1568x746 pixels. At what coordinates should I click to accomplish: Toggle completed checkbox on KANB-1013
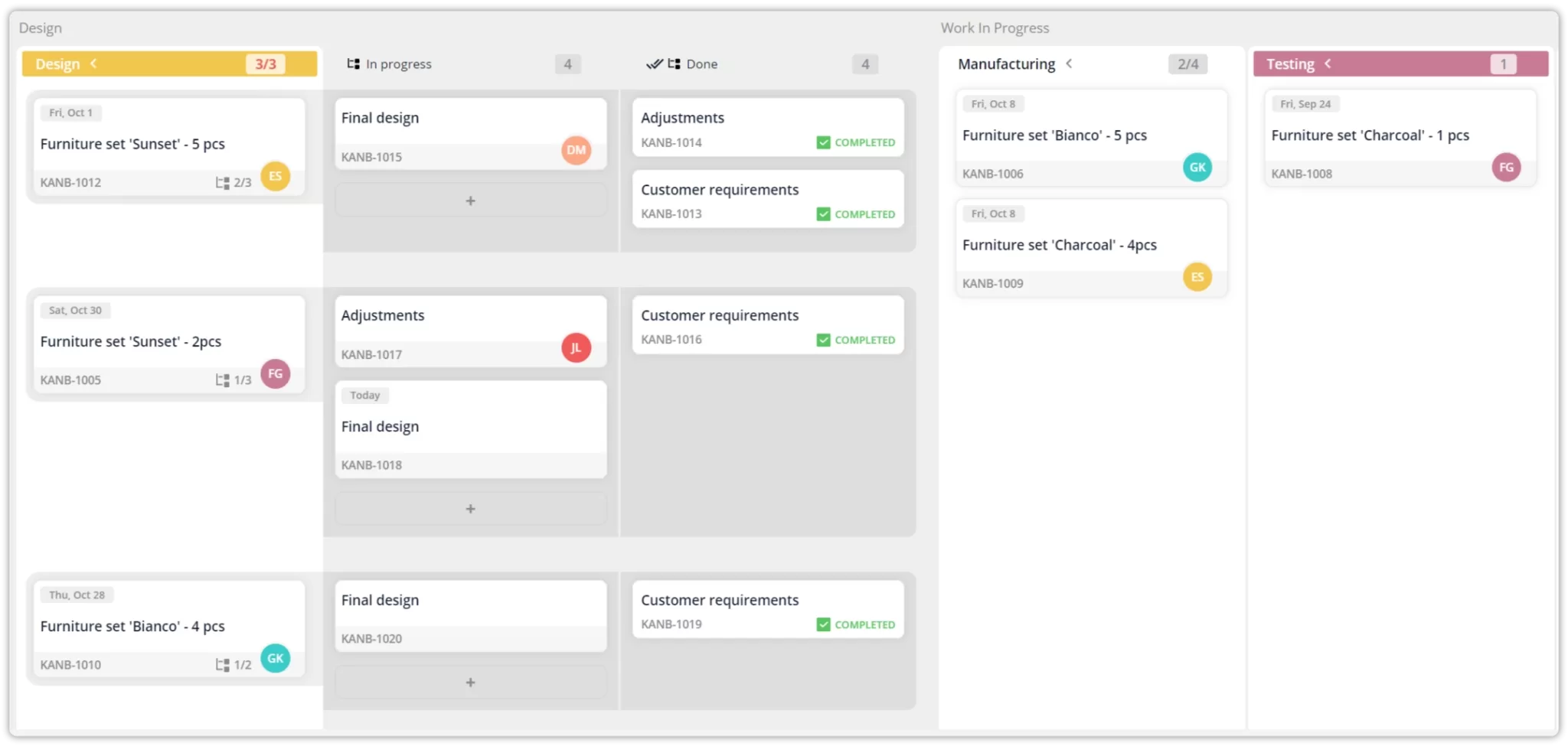[823, 214]
